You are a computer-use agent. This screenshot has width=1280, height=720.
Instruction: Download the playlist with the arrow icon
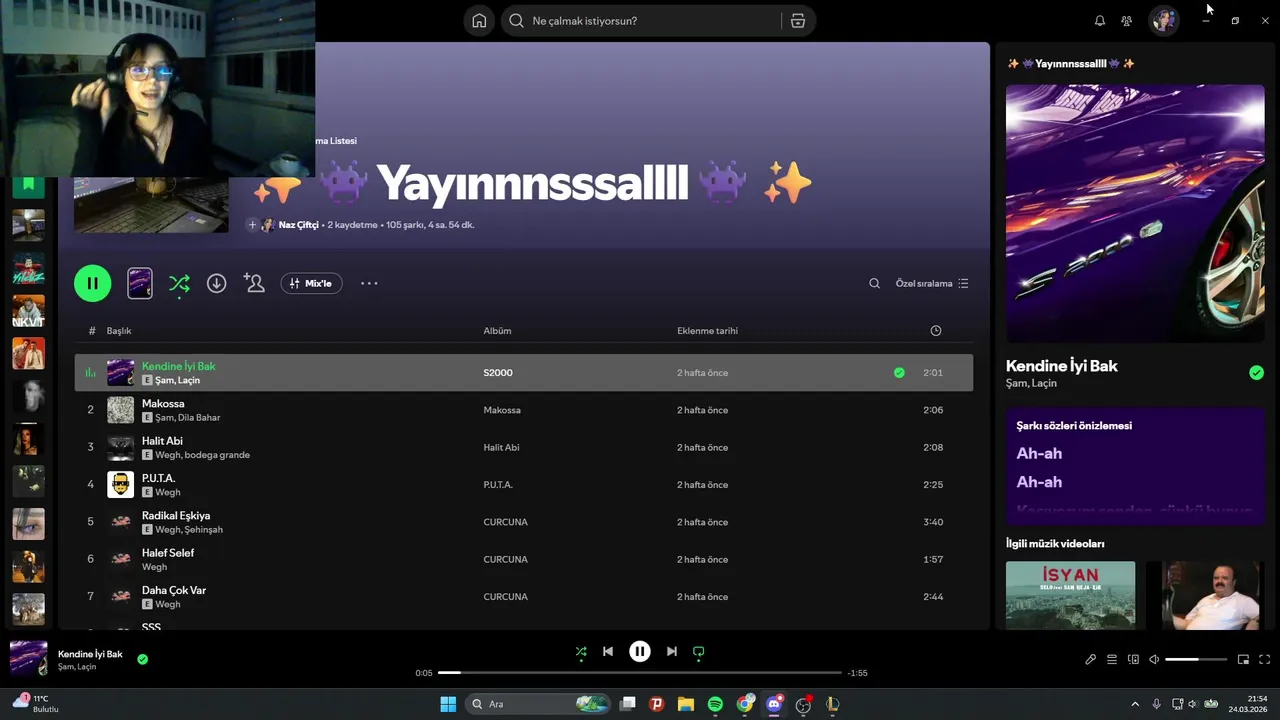point(216,283)
